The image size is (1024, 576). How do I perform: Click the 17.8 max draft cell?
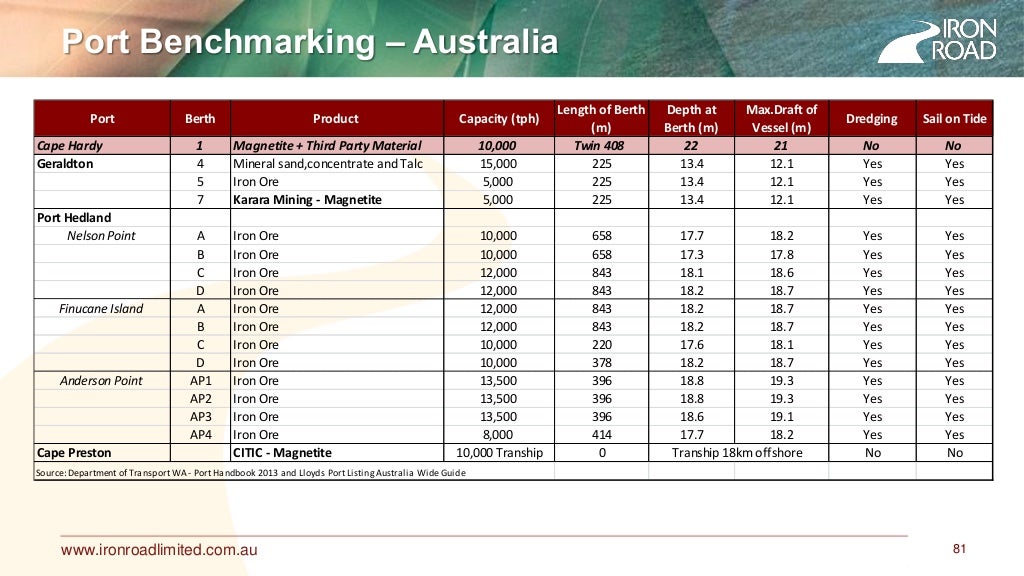point(782,255)
